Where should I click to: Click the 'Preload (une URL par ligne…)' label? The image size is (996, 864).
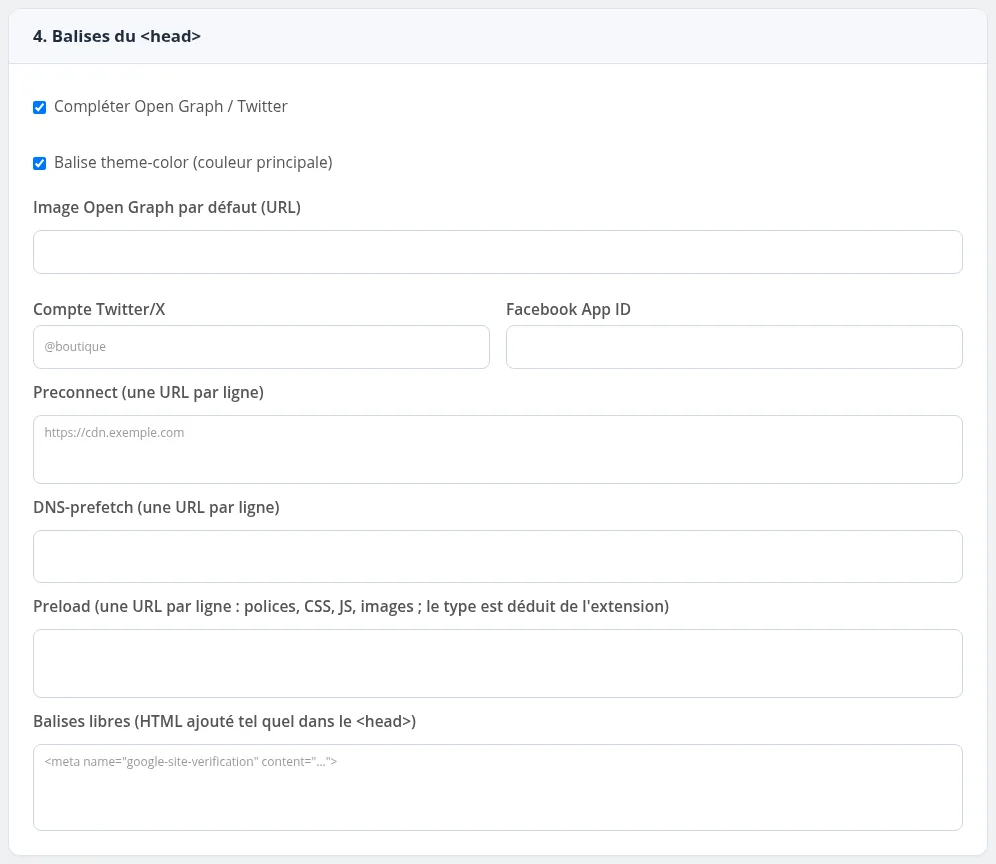coord(351,607)
